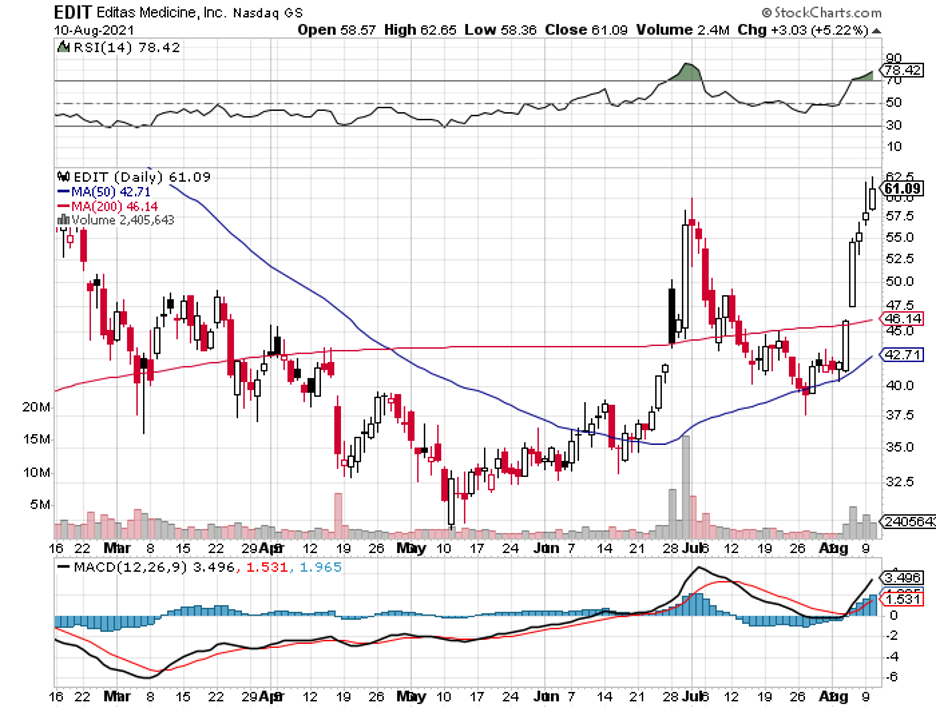
Task: Click the candlestick icon beside EDIT (Daily)
Action: (x=61, y=177)
